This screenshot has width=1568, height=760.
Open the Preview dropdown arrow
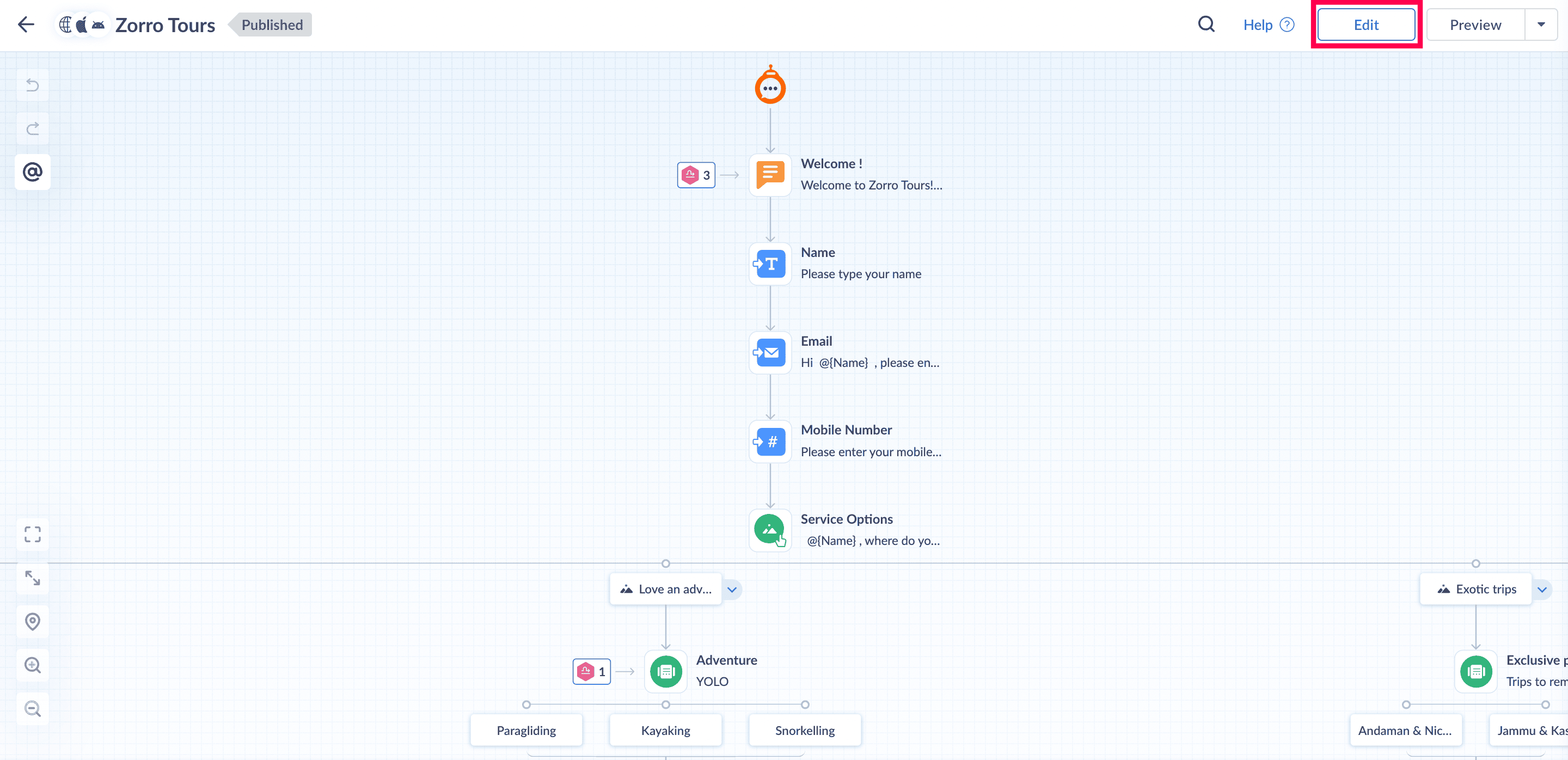coord(1541,25)
